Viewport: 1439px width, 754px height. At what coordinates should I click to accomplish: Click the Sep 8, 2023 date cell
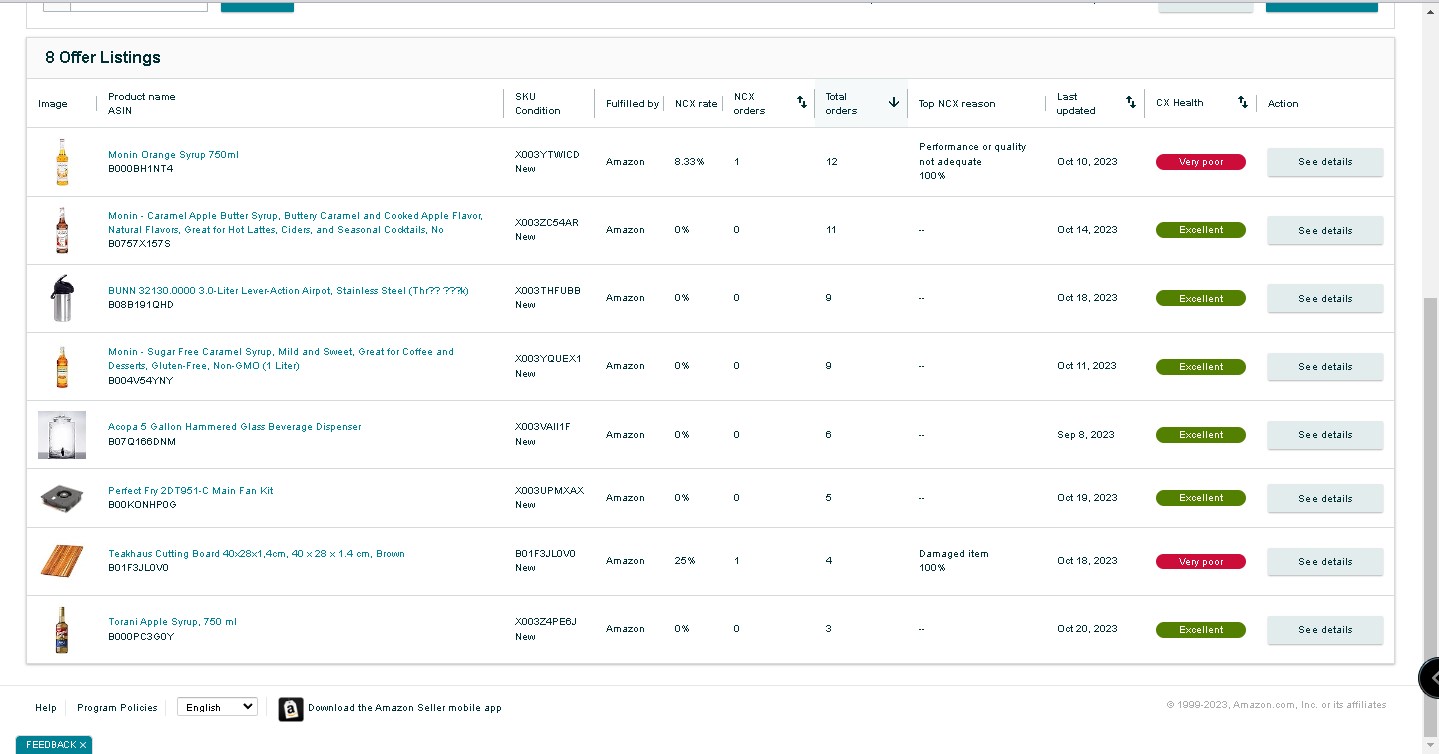pos(1085,435)
